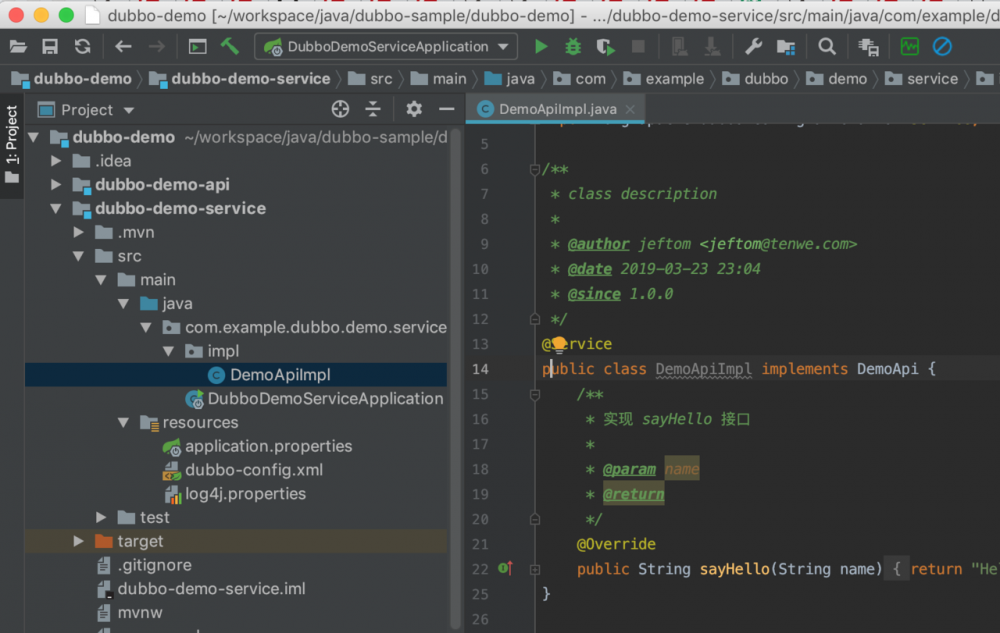The image size is (1000, 633).
Task: Expand the dubbo-demo-api module folder
Action: 57,184
